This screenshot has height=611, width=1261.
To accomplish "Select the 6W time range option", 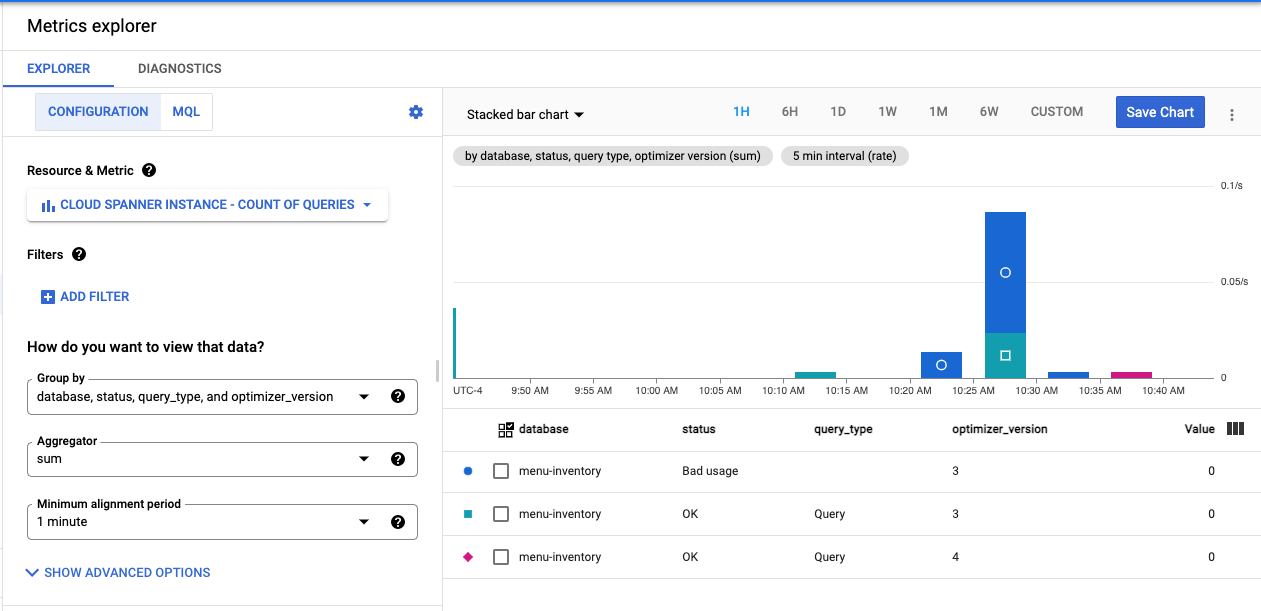I will [988, 112].
